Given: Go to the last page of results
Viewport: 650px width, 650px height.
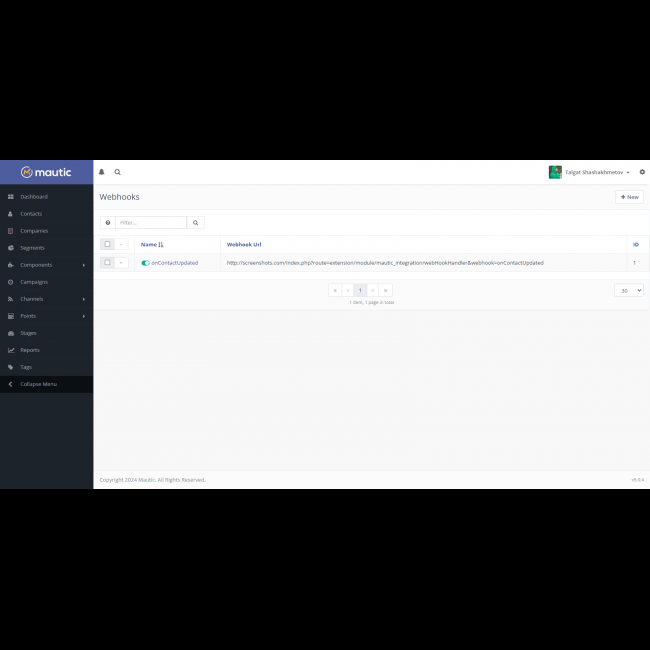Looking at the screenshot, I should 386,290.
